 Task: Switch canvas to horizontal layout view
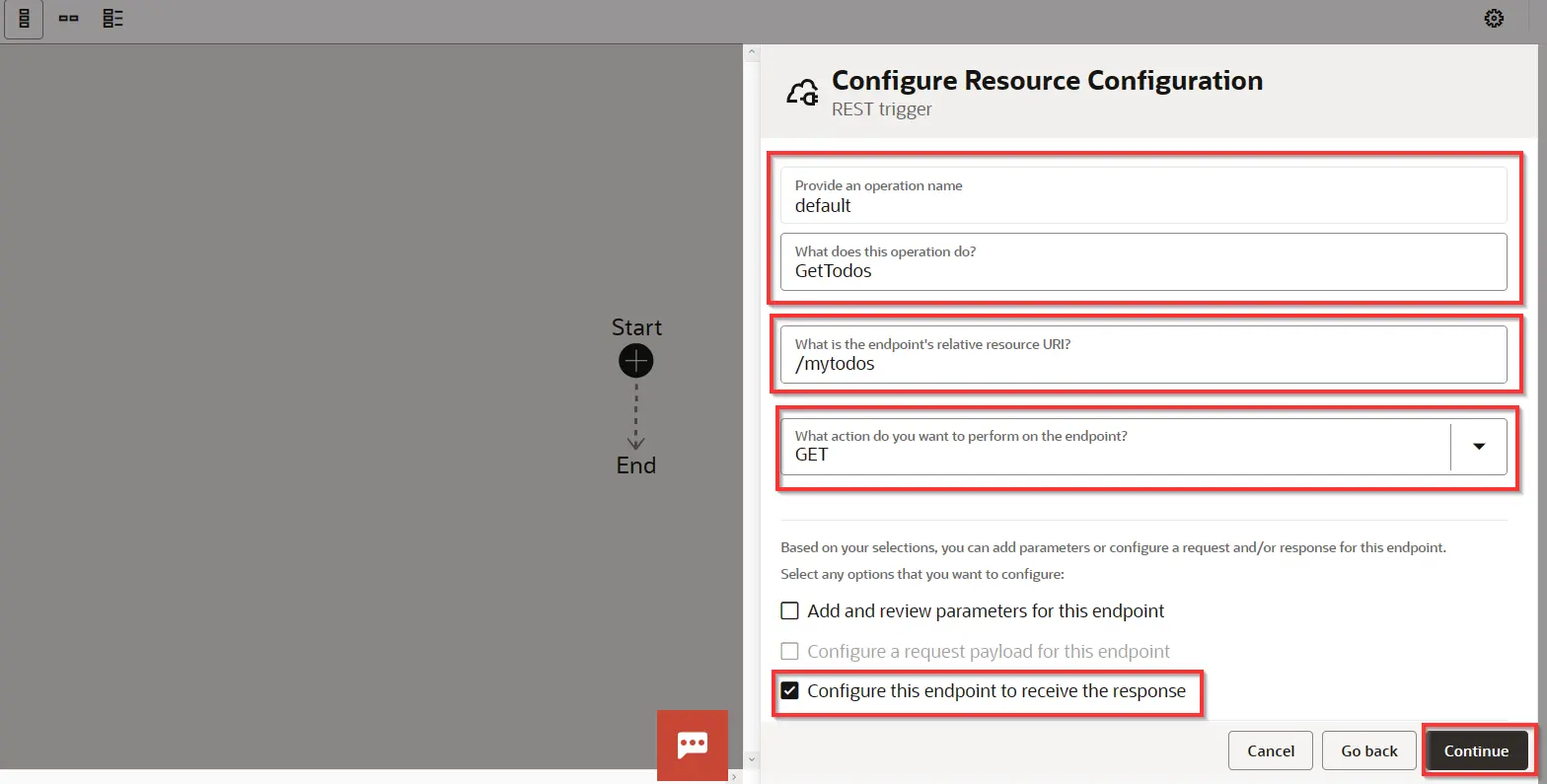[x=68, y=19]
